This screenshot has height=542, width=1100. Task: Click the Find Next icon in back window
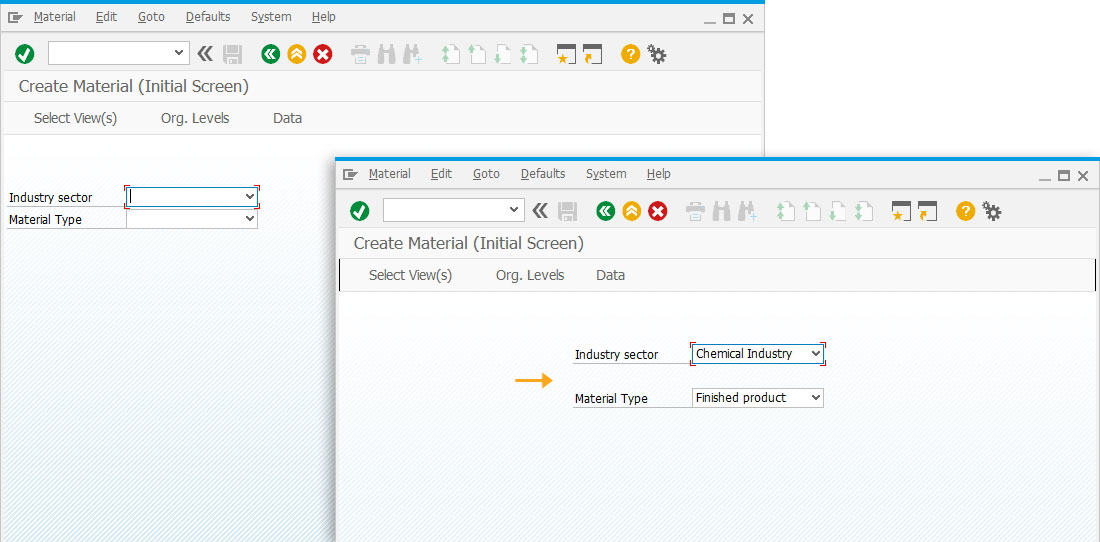pyautogui.click(x=412, y=55)
